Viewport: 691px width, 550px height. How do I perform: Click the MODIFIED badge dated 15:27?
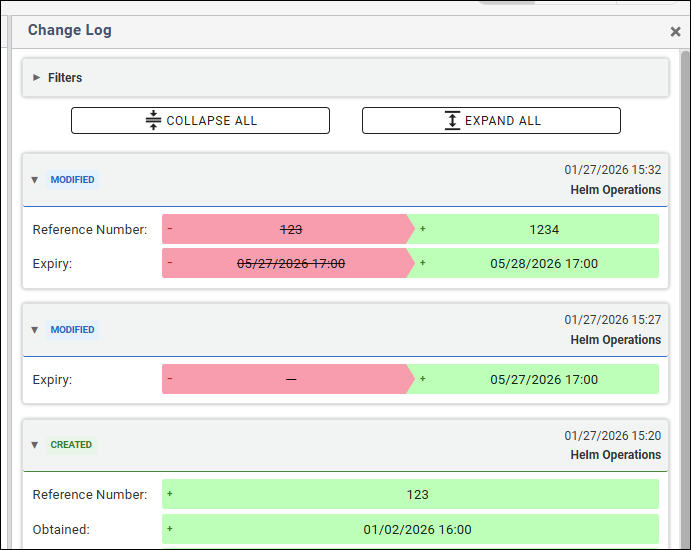pos(72,330)
